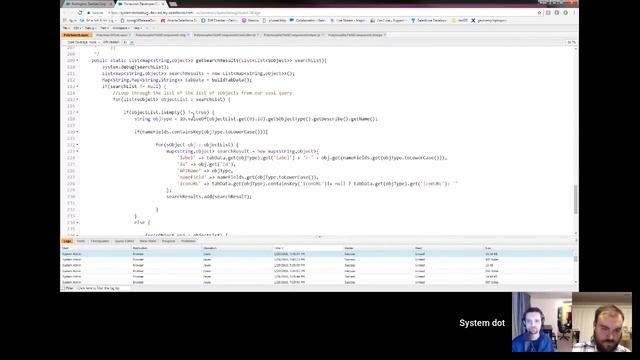The height and width of the screenshot is (360, 640).
Task: Open the File menu
Action: 66,28
